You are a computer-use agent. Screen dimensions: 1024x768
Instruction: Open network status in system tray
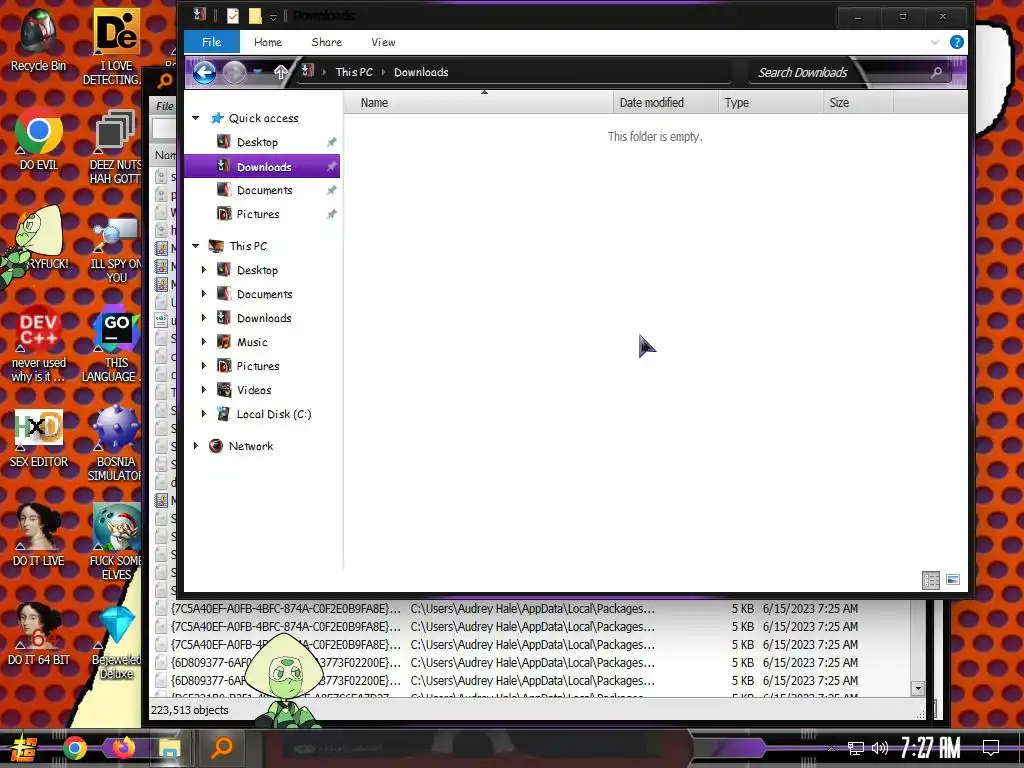[856, 748]
